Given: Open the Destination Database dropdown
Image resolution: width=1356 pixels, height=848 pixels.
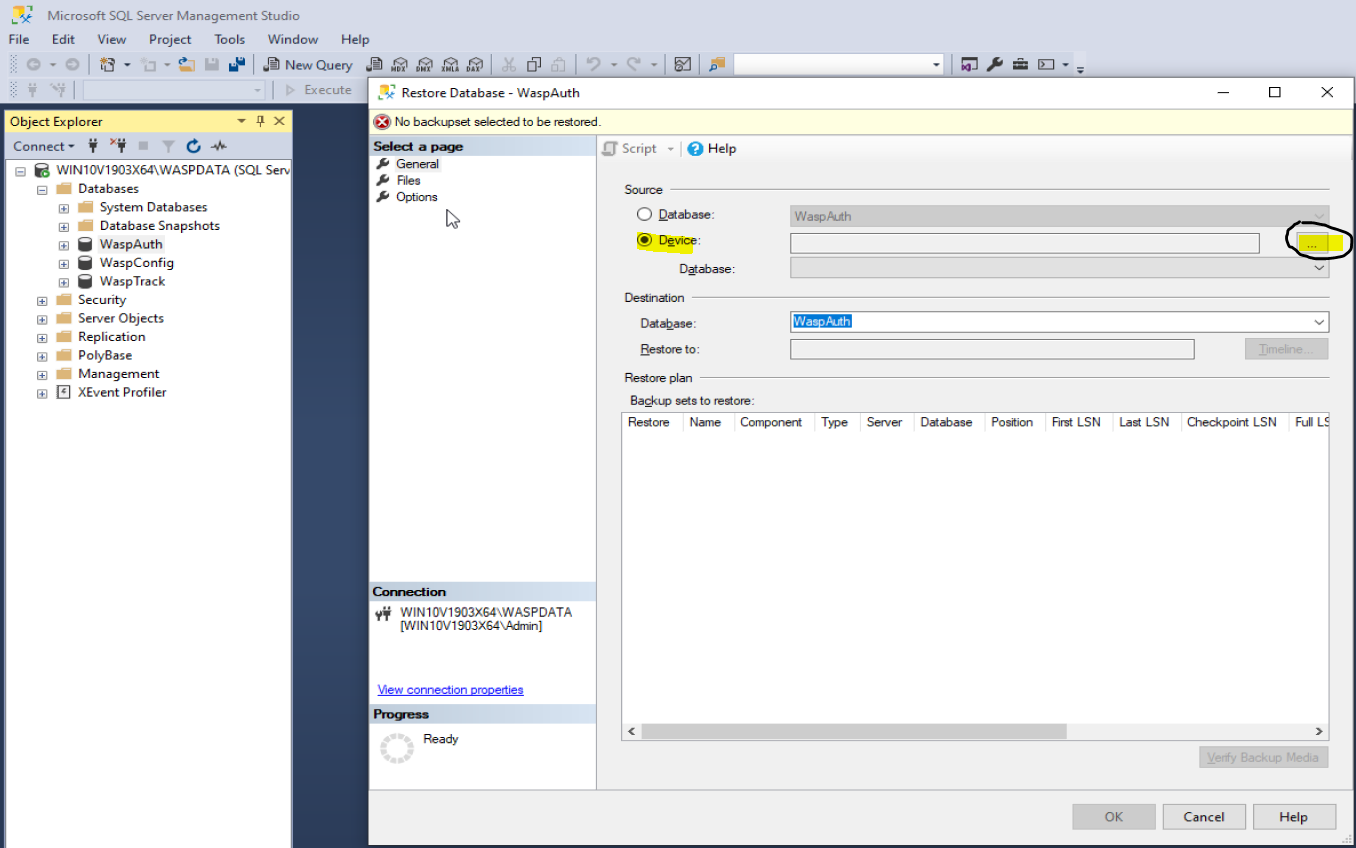Looking at the screenshot, I should 1319,322.
